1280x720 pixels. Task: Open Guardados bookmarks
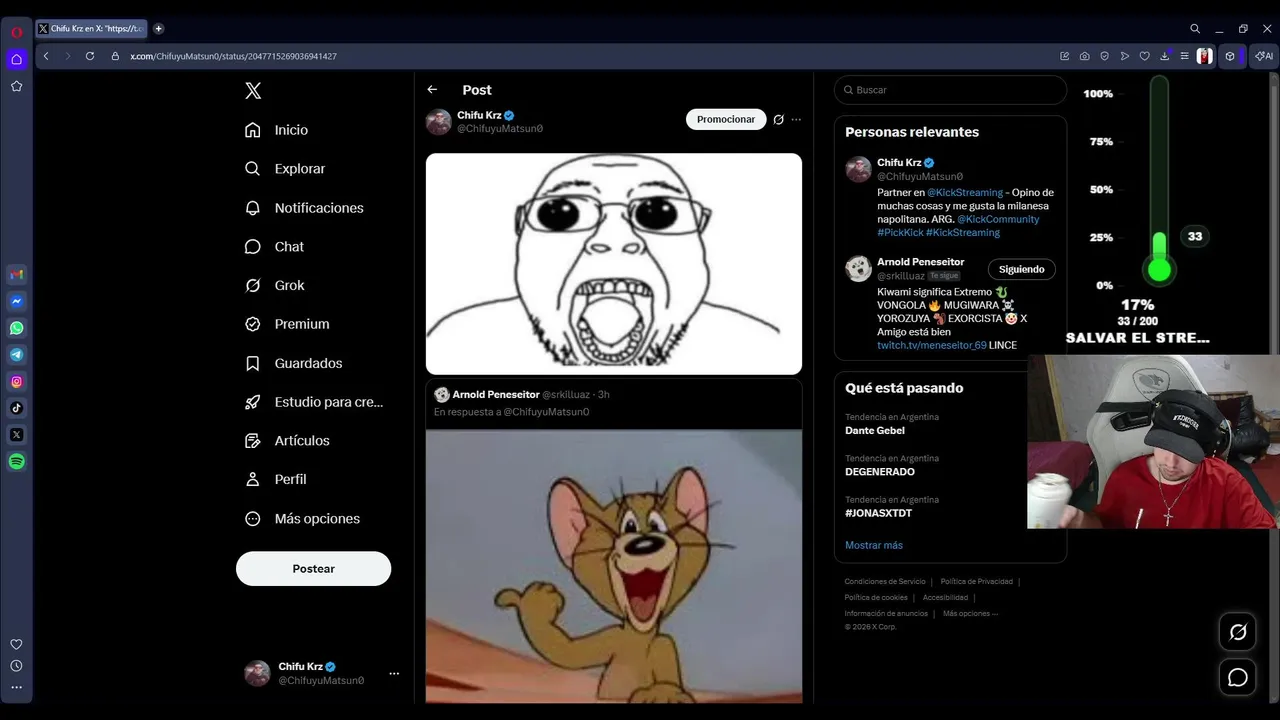point(294,363)
